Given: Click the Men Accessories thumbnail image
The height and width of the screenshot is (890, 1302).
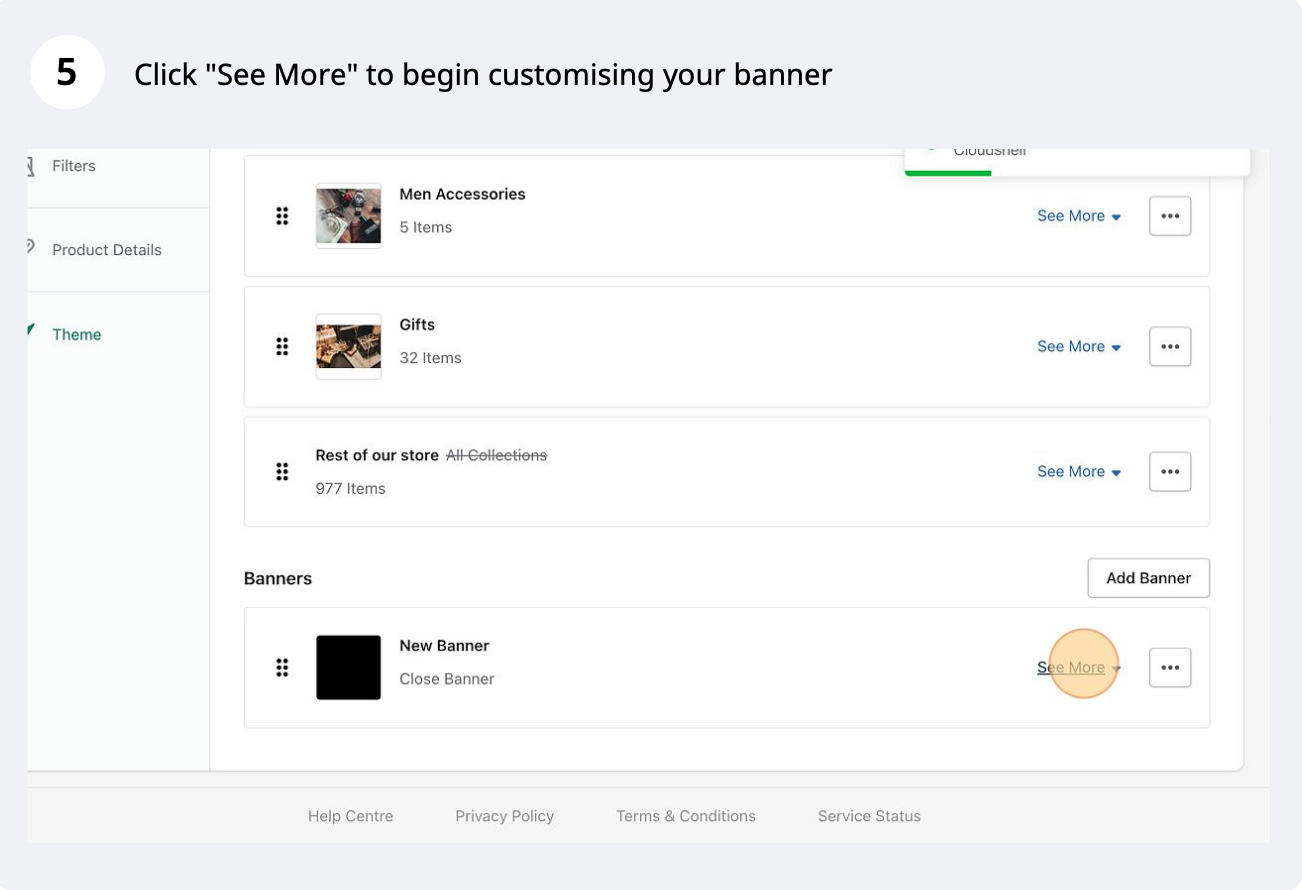Looking at the screenshot, I should [348, 216].
